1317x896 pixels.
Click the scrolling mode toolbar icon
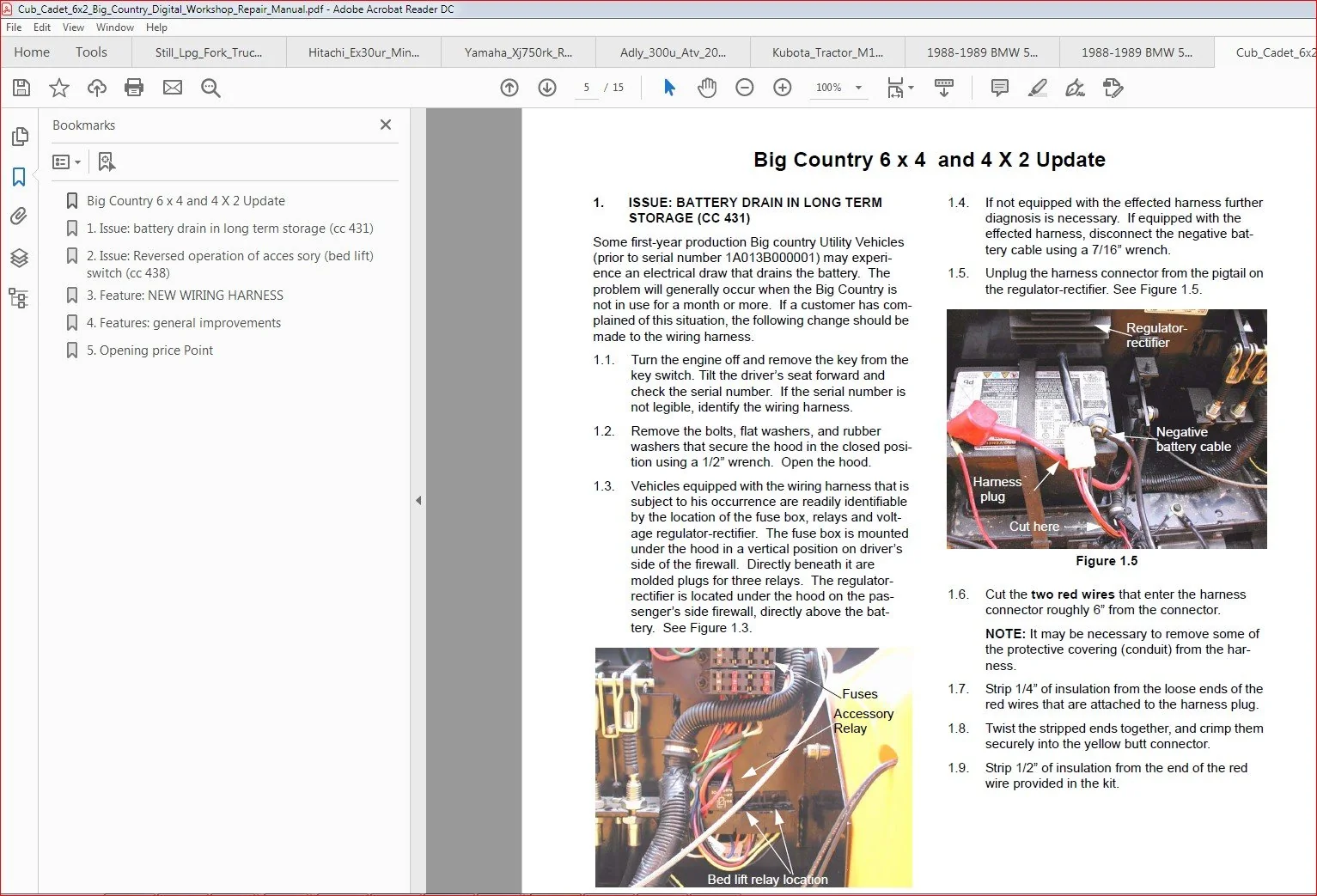[x=944, y=88]
